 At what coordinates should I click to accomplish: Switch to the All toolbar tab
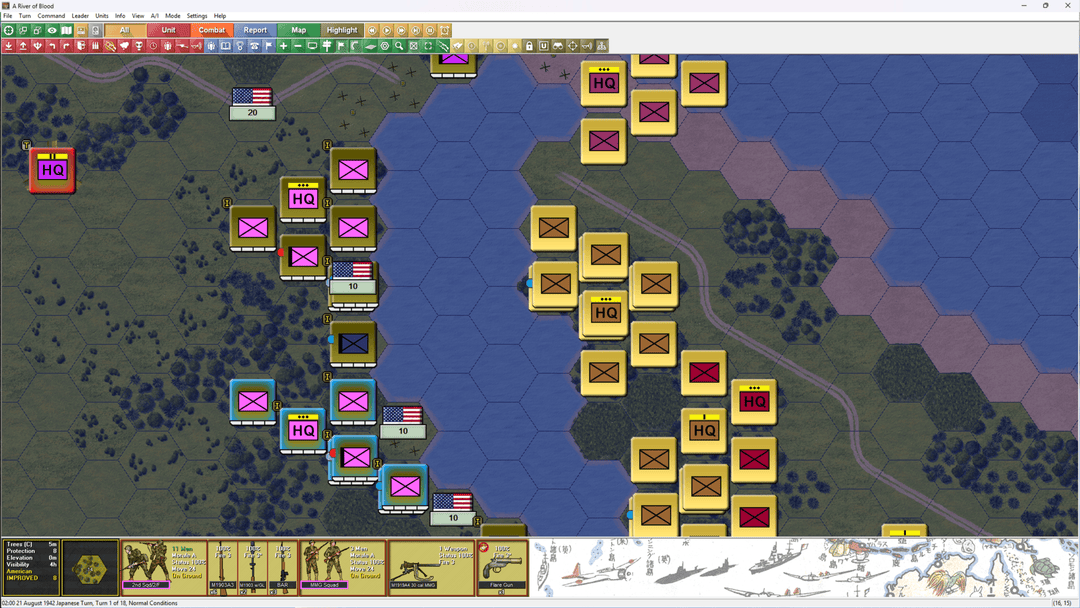tap(125, 30)
